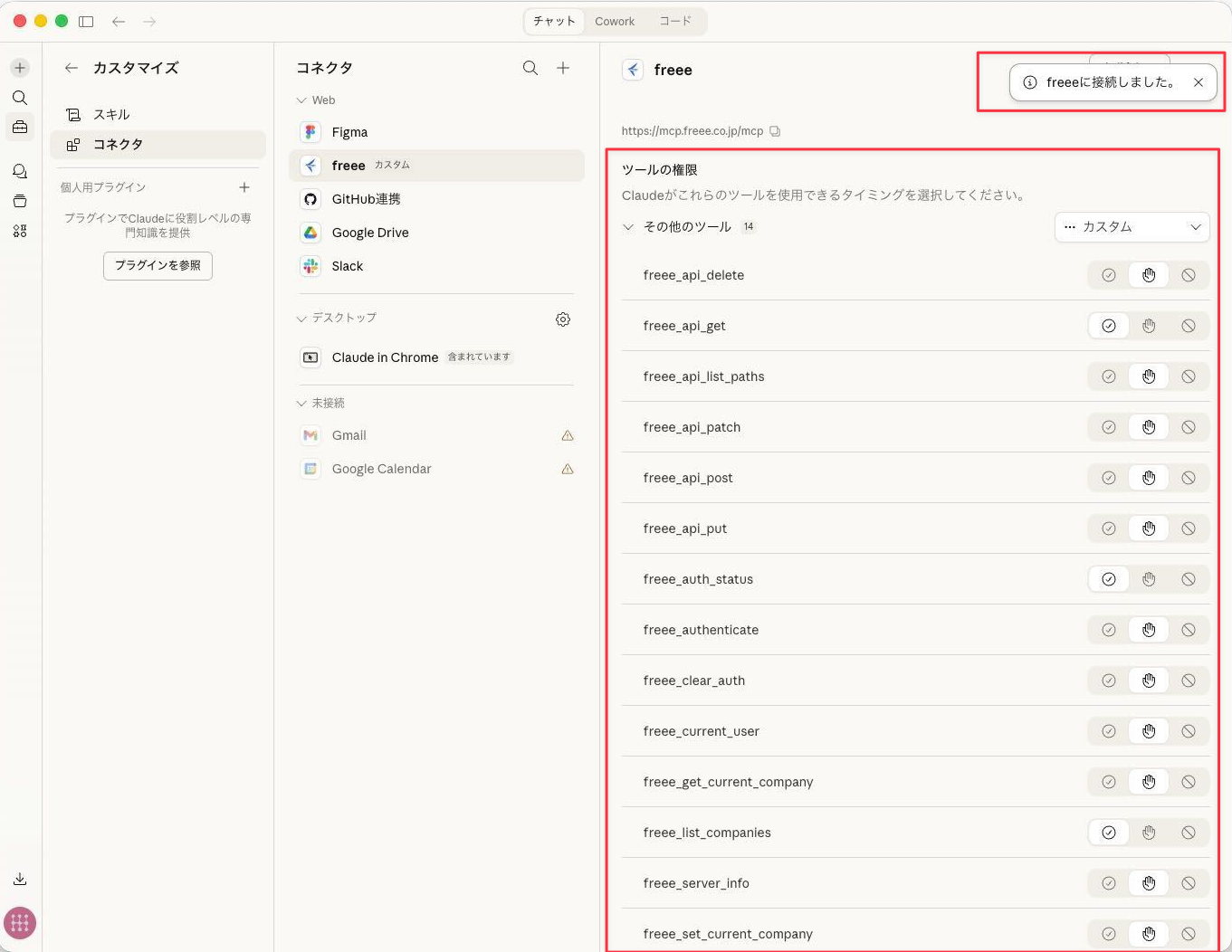This screenshot has width=1232, height=952.
Task: Open the user profile avatar at bottom left
Action: pyautogui.click(x=20, y=923)
